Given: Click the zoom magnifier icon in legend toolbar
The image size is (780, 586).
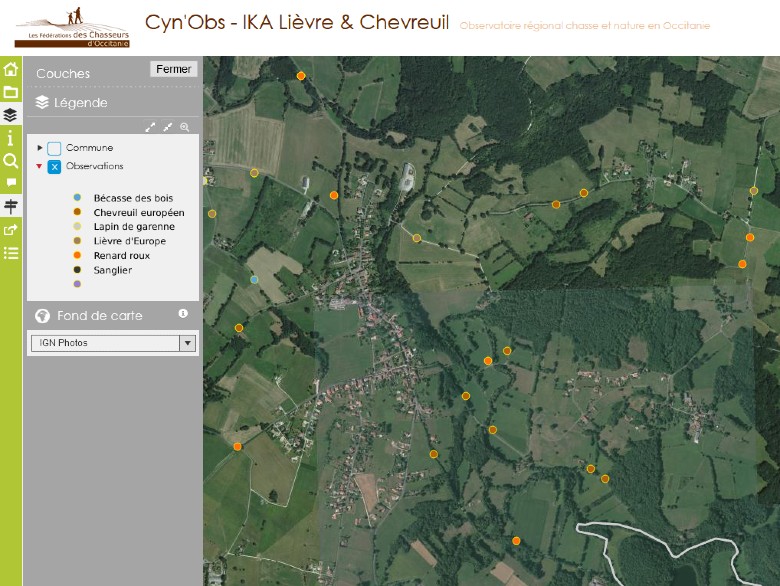Looking at the screenshot, I should point(184,127).
